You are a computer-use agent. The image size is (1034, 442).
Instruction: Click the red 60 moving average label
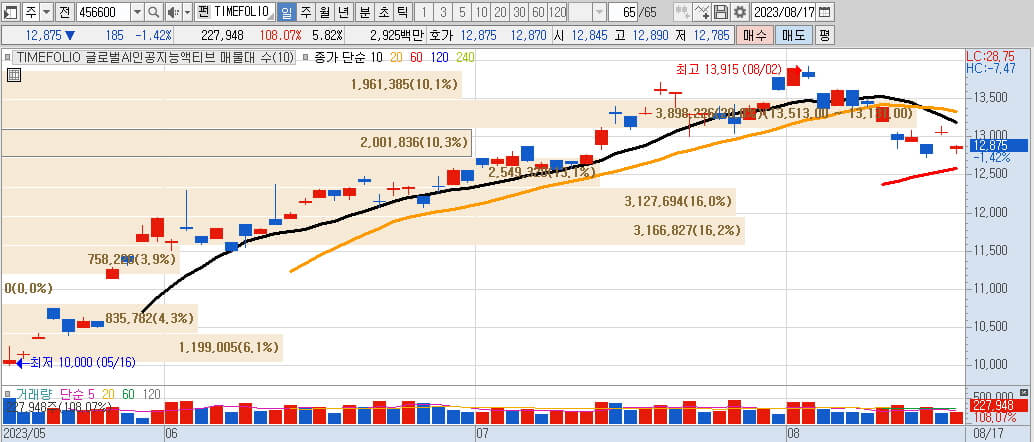pos(416,57)
